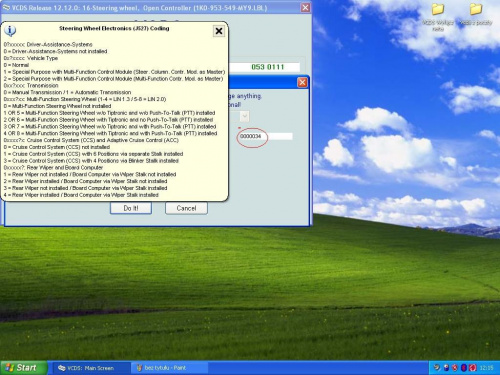Screen dimensions: 500x375
Task: Click the coding input field showing 0000034
Action: tap(266, 136)
